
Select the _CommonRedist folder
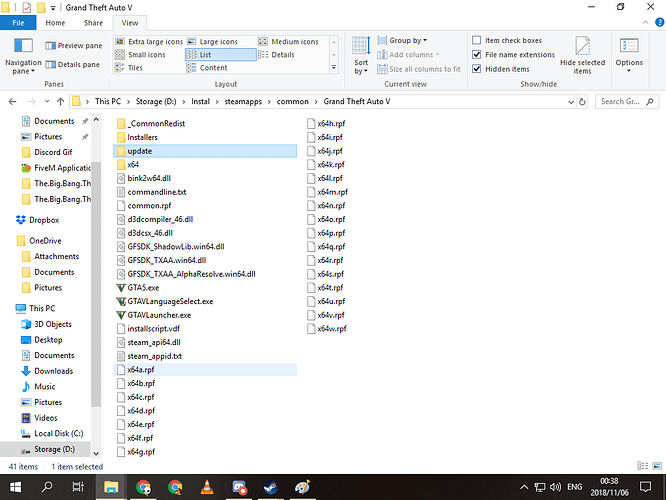(x=151, y=124)
